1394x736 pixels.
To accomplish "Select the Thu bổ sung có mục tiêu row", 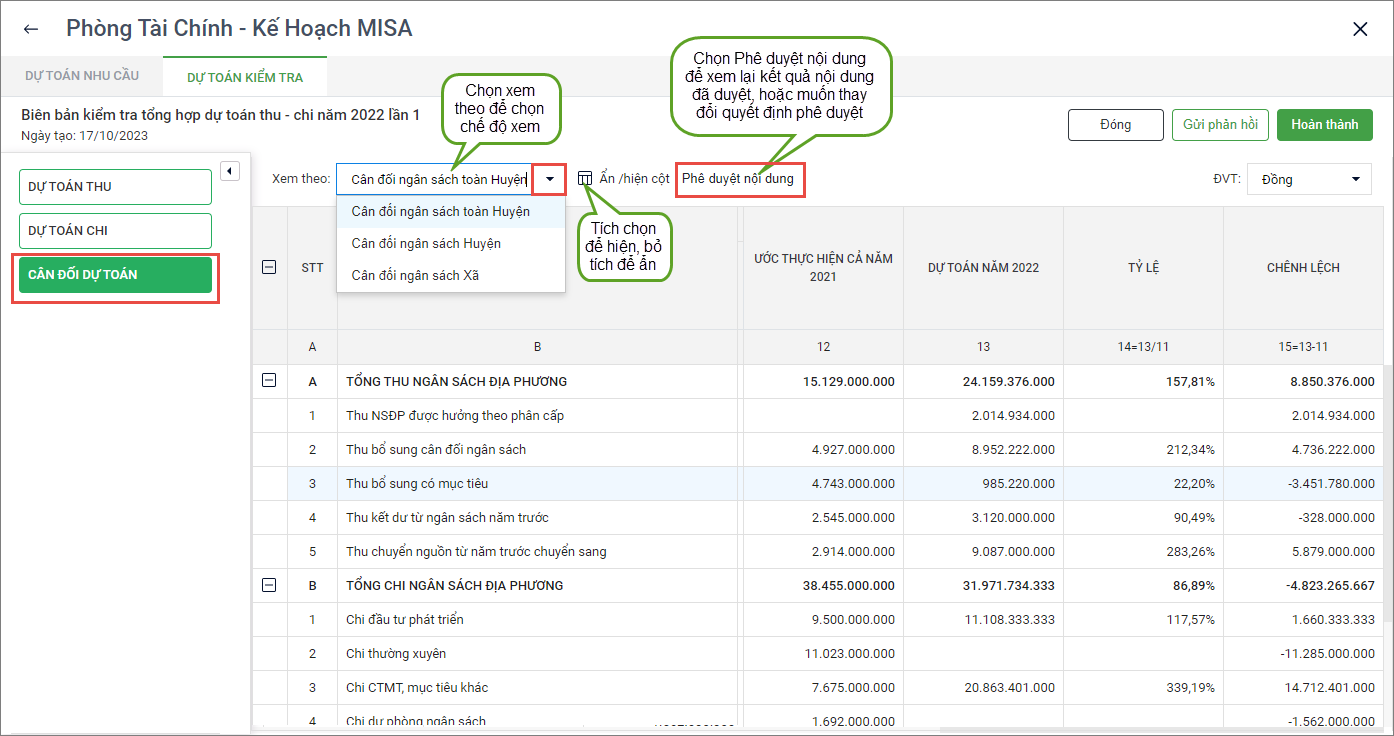I will (417, 484).
